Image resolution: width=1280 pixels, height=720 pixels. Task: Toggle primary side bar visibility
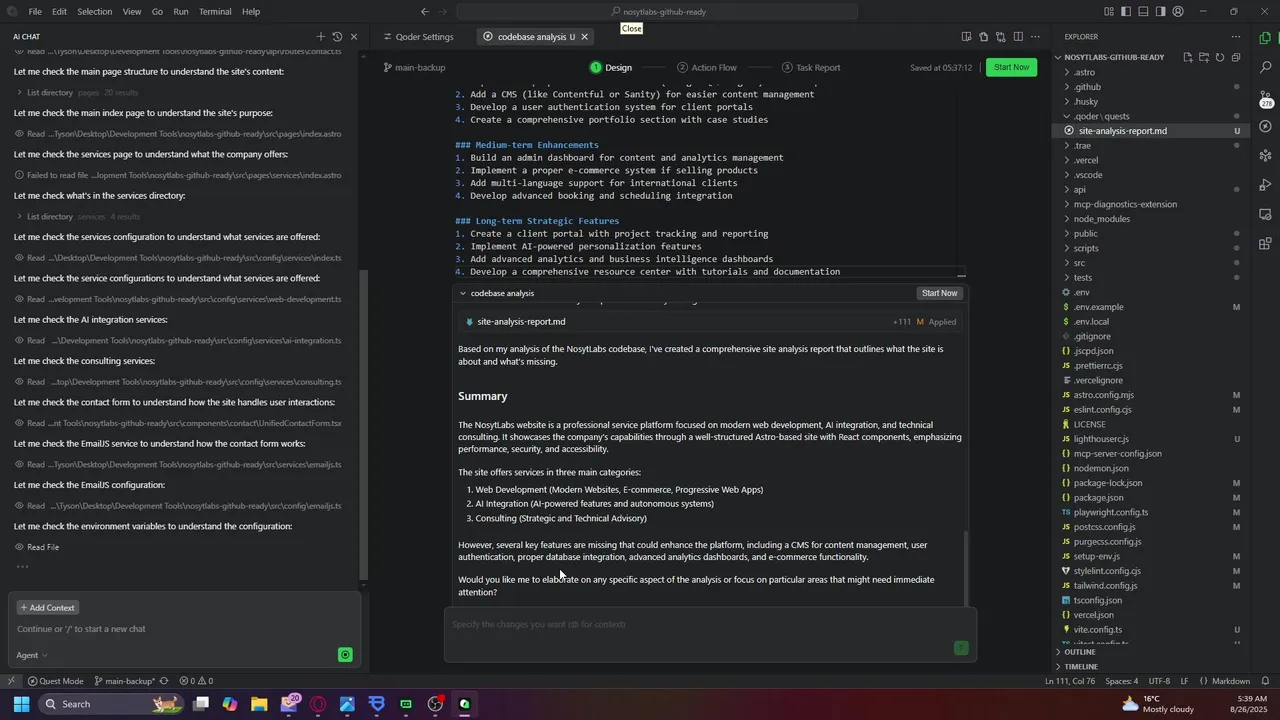click(1126, 12)
